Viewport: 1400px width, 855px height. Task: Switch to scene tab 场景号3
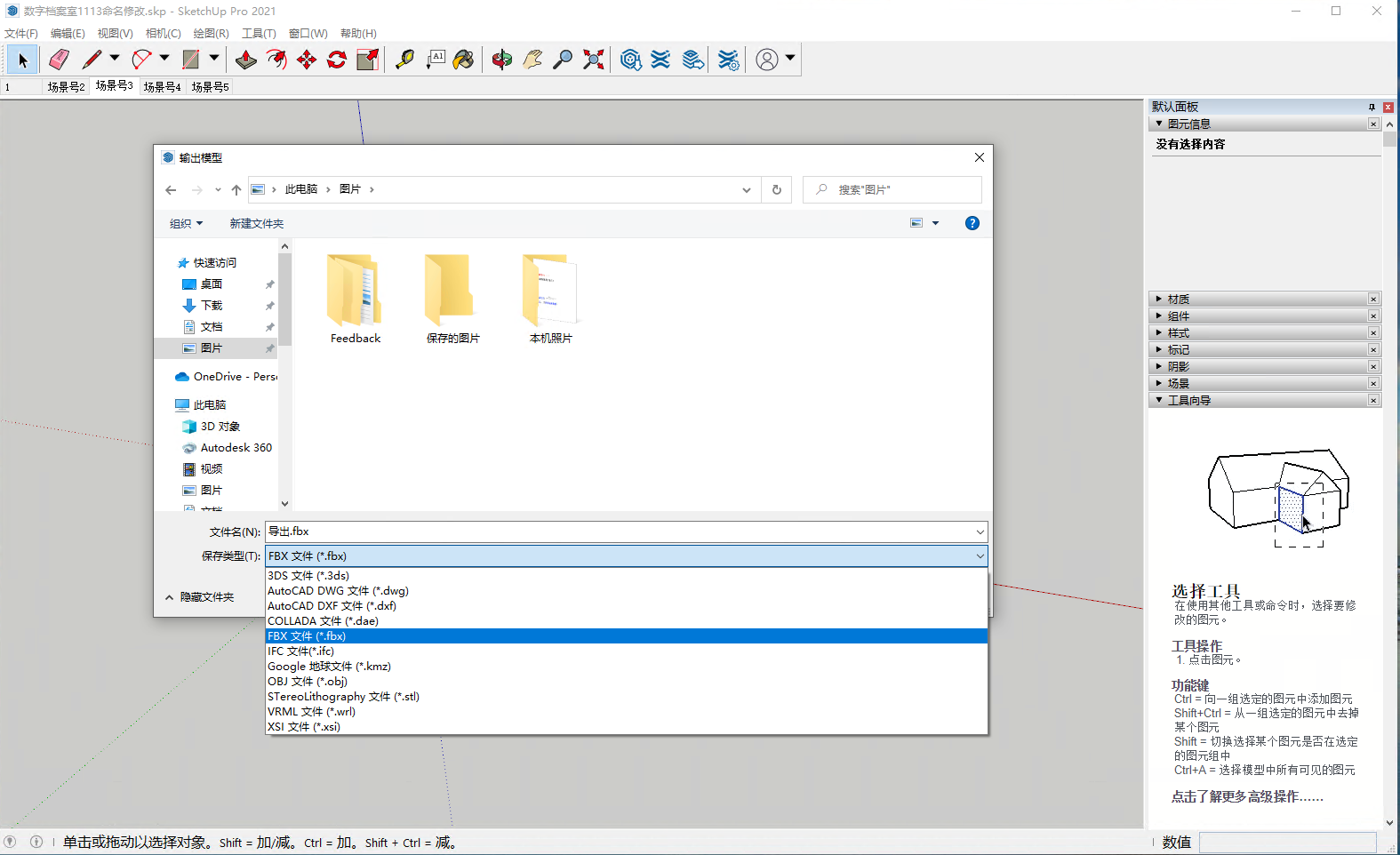coord(114,86)
